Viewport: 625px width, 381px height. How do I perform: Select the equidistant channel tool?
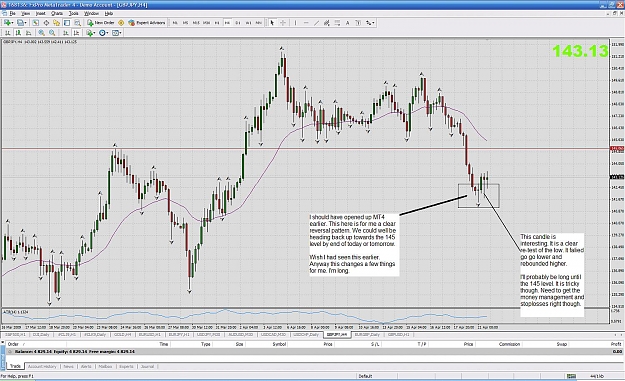tap(326, 23)
